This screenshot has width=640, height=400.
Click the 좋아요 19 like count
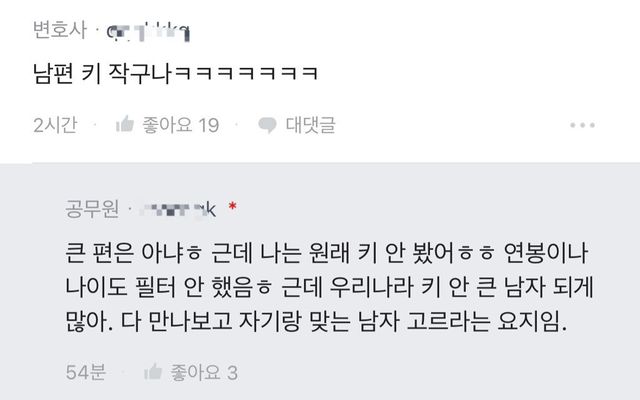[x=180, y=125]
